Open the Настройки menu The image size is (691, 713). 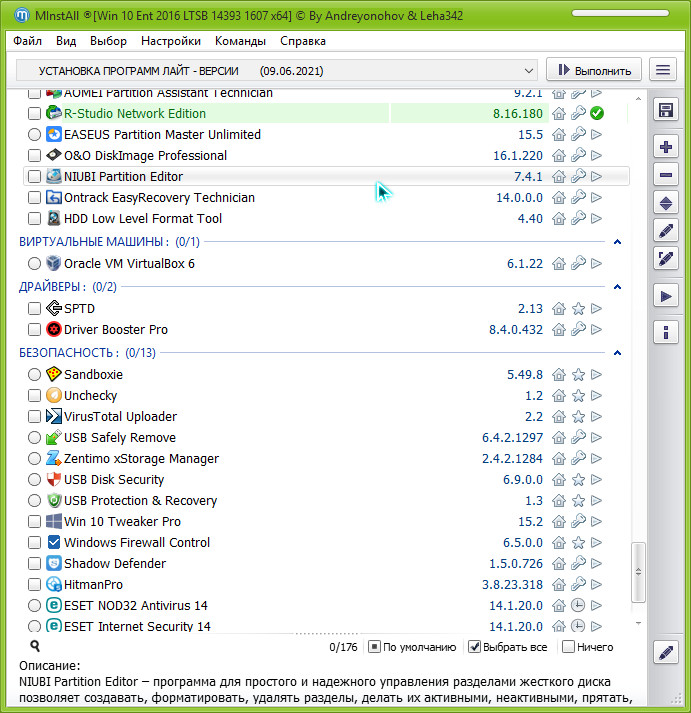click(171, 41)
